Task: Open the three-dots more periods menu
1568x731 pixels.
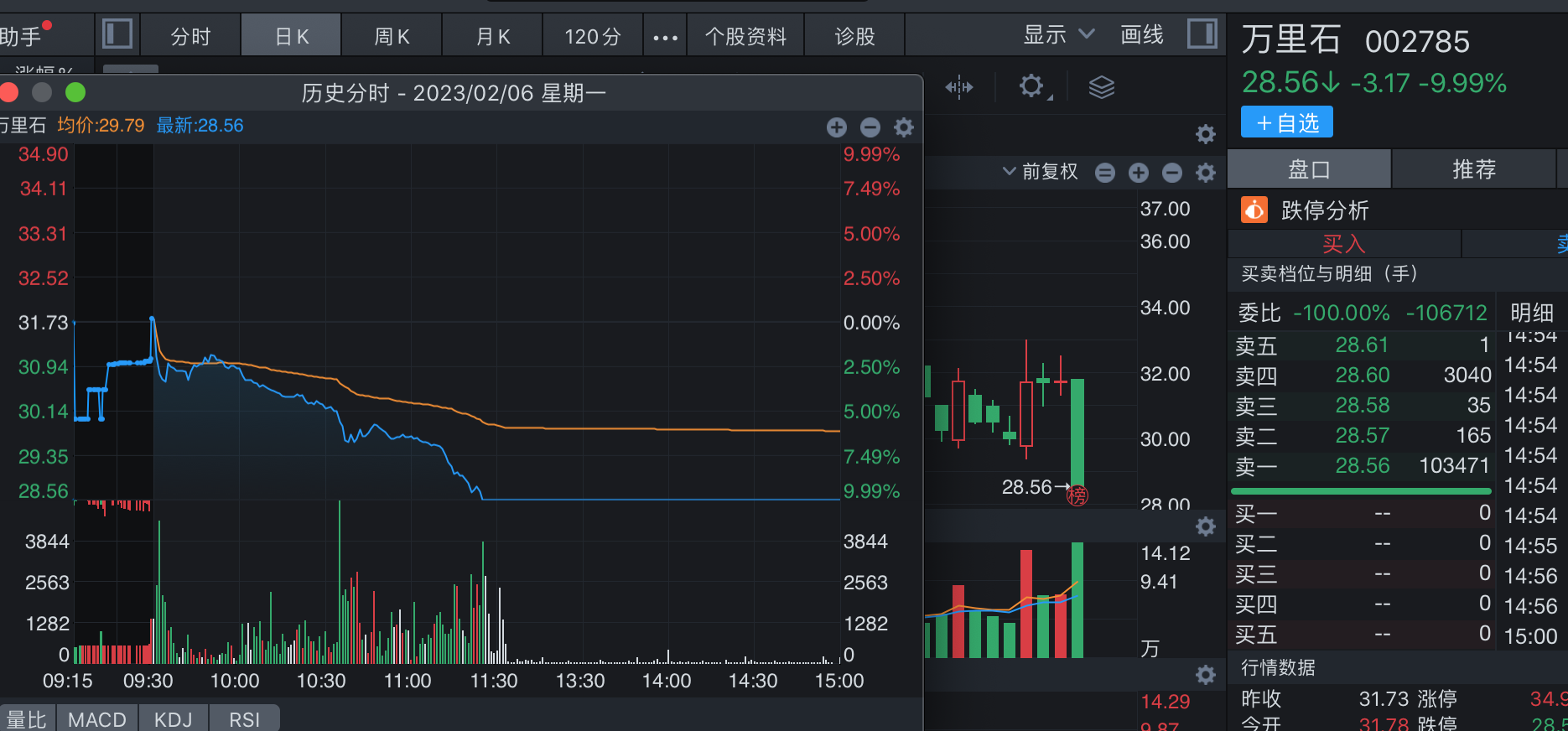Action: [665, 37]
